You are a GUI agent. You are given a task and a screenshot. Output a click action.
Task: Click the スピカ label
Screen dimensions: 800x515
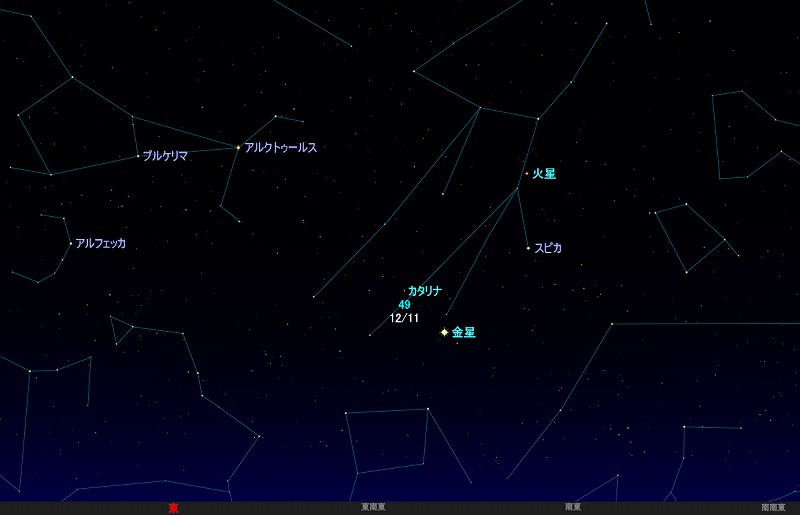(548, 248)
